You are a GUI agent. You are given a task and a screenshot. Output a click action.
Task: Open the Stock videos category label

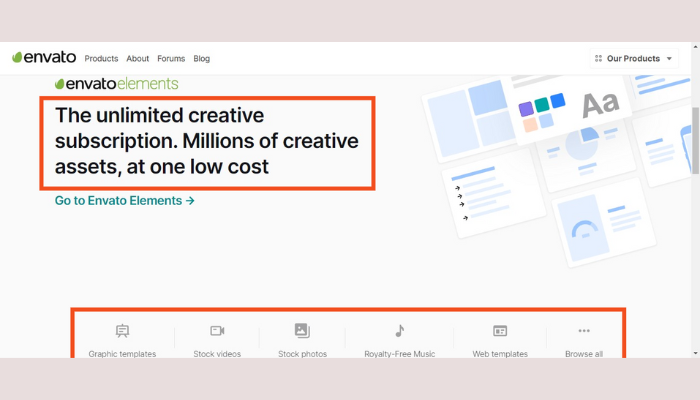(217, 354)
